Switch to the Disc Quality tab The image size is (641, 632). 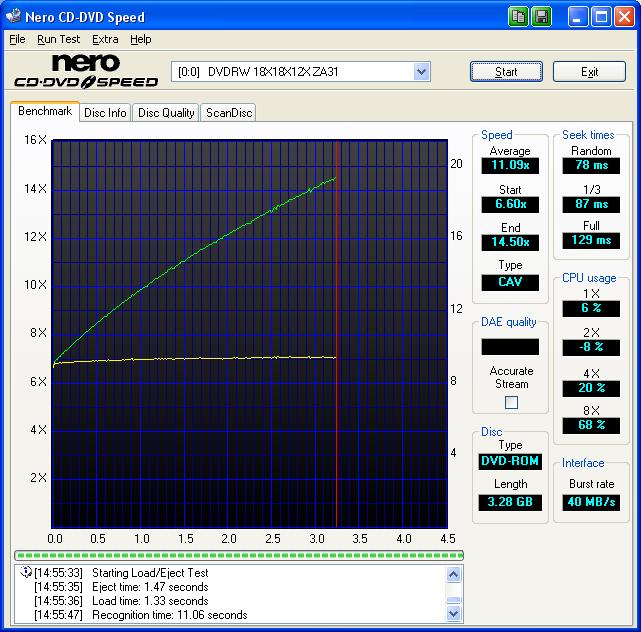point(166,113)
